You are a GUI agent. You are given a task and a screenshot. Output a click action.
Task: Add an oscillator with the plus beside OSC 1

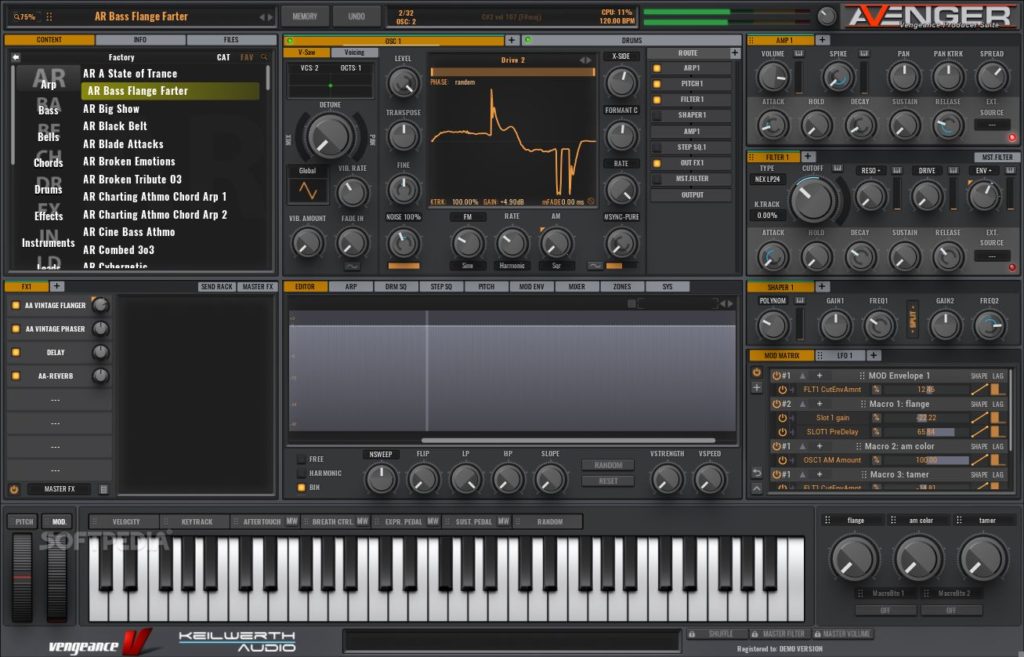point(512,40)
